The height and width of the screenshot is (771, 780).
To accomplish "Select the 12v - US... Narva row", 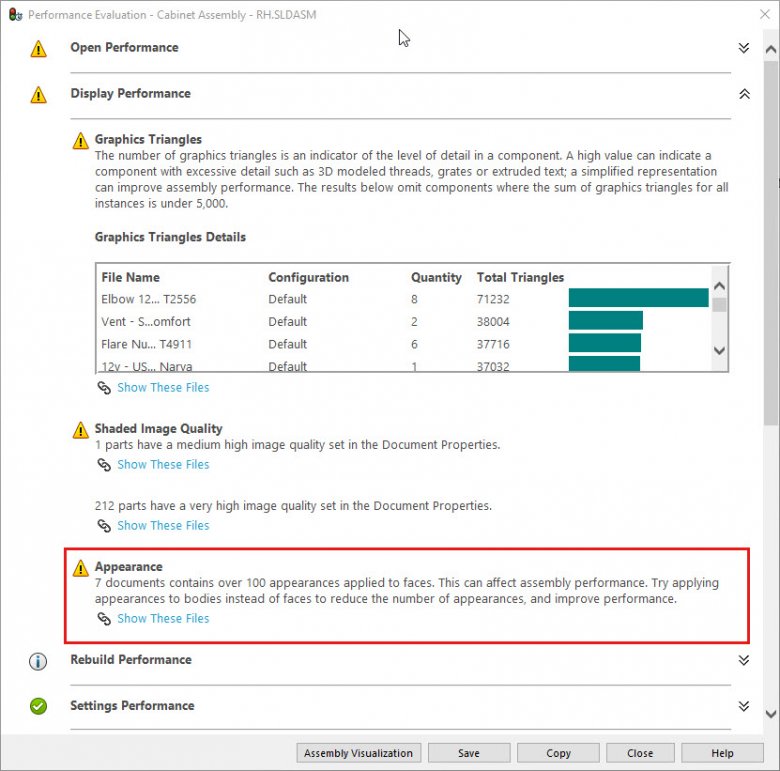I will coord(404,366).
